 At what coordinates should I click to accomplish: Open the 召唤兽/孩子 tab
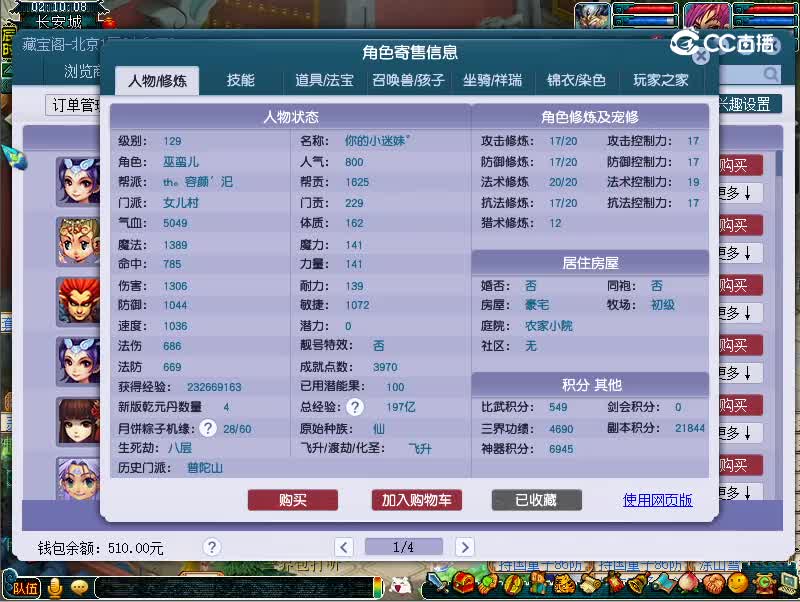[x=408, y=80]
